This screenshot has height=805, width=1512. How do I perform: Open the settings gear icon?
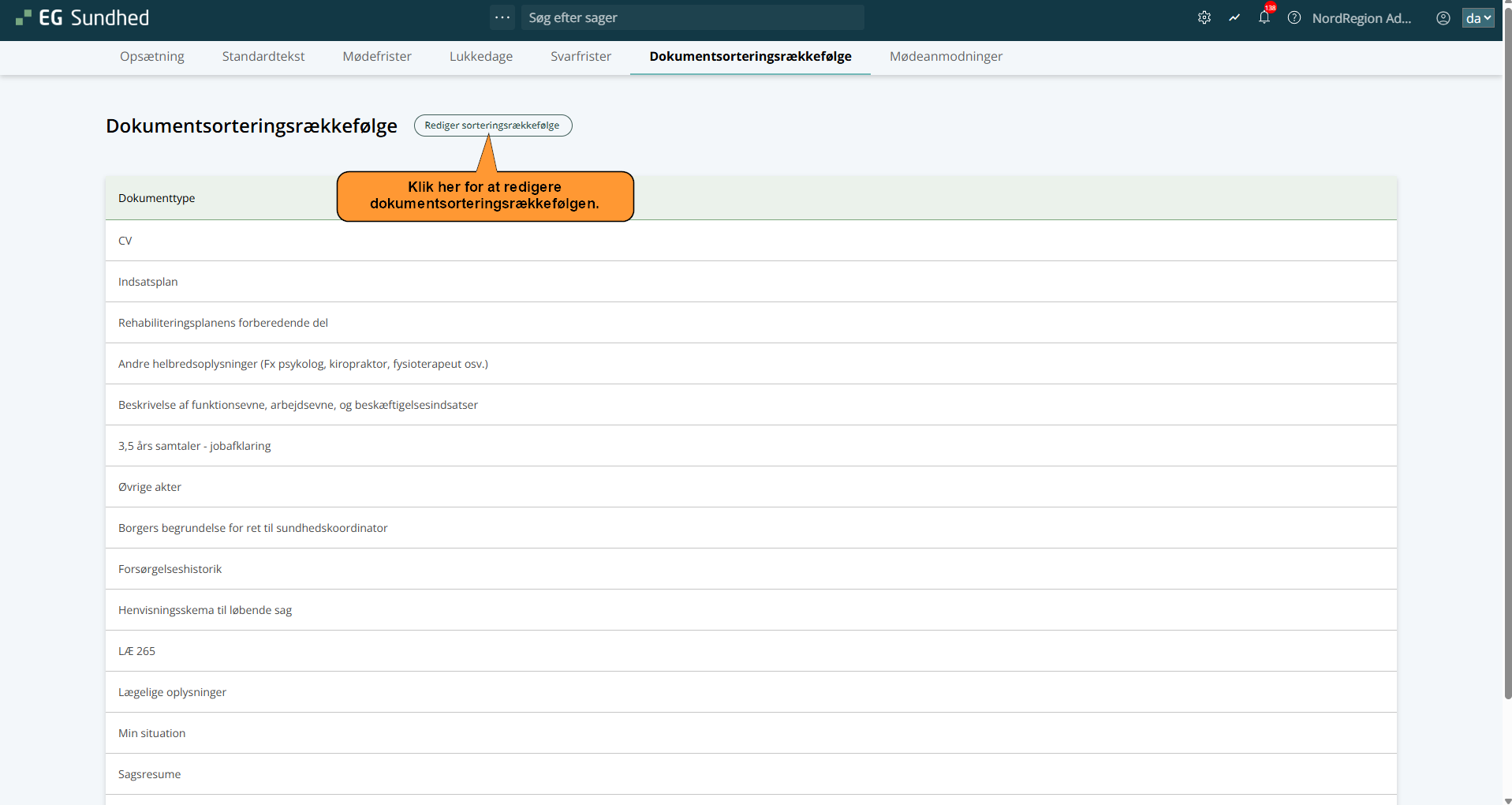1204,17
